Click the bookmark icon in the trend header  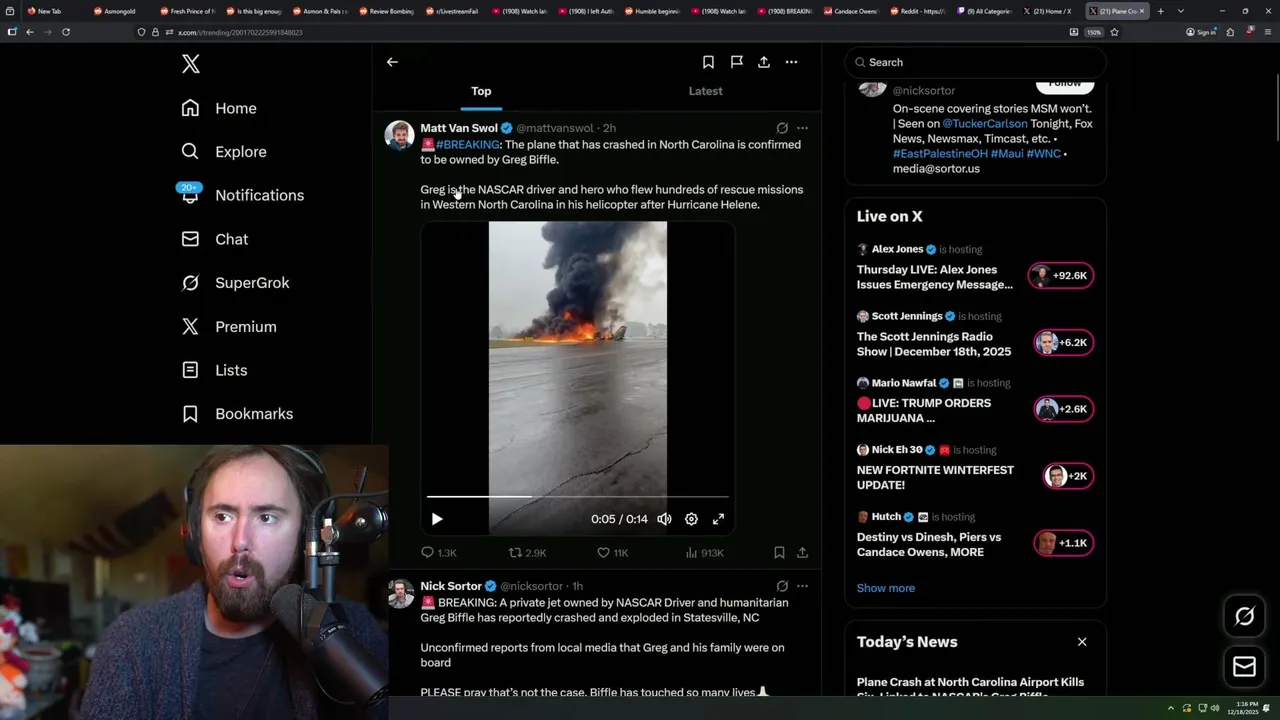coord(708,62)
